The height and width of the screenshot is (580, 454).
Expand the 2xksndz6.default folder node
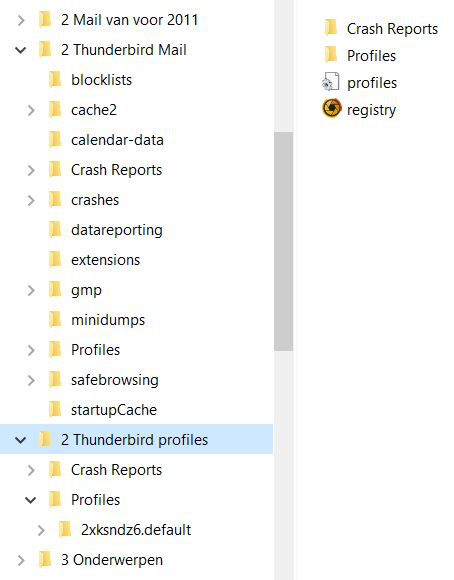[x=41, y=530]
